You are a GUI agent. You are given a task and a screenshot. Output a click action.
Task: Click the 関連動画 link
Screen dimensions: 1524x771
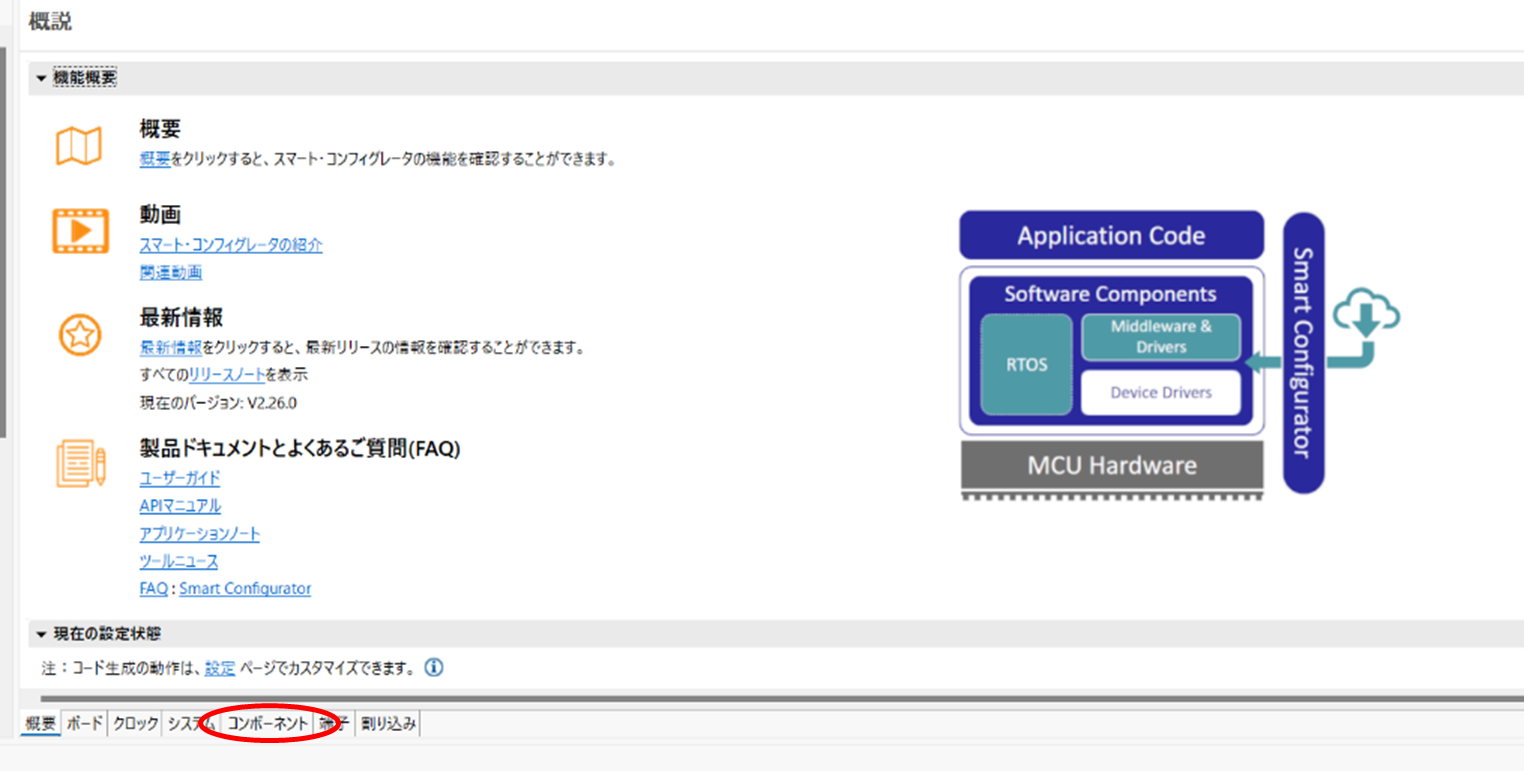point(170,272)
